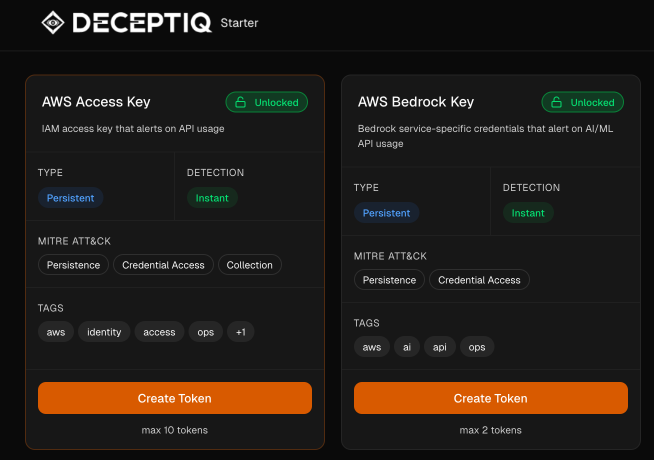Expand the +1 hidden tags chip
This screenshot has width=654, height=460.
[241, 332]
